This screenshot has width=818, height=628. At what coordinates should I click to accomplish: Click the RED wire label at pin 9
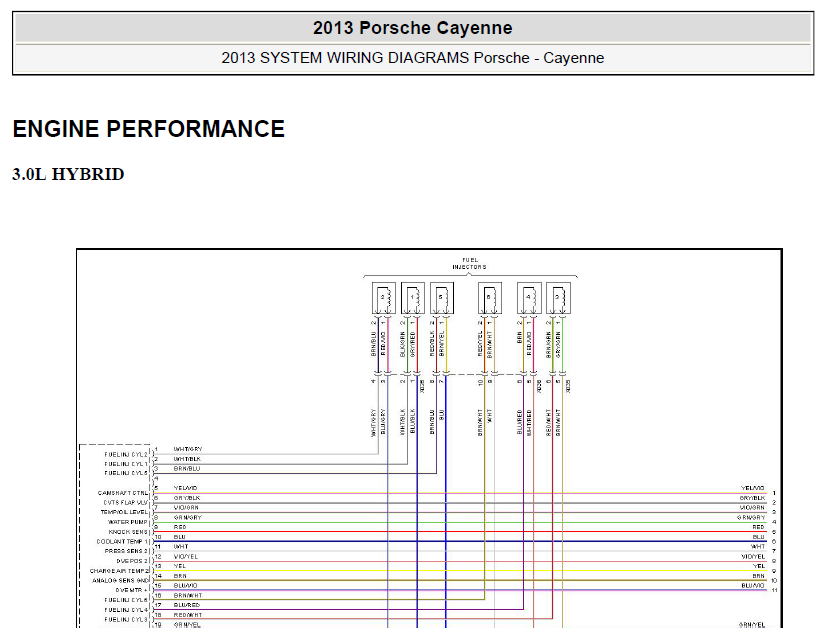(x=180, y=527)
